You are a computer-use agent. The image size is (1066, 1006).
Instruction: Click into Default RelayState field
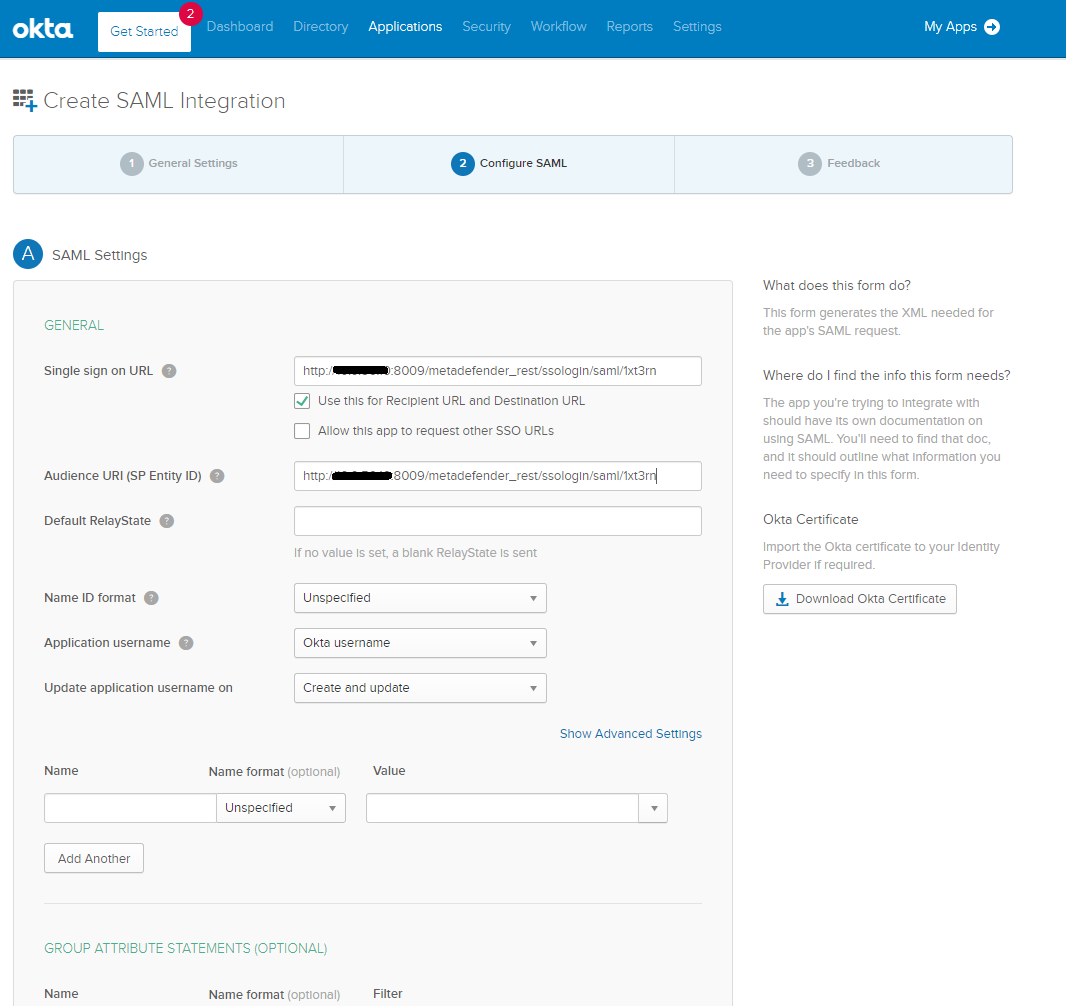pos(498,521)
